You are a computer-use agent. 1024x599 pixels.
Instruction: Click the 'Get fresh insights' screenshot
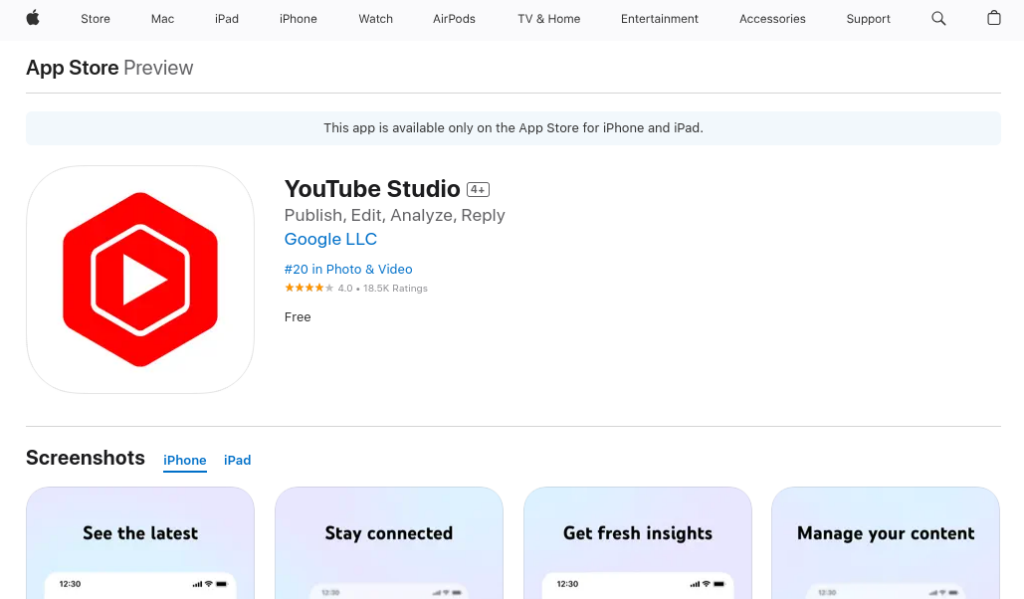[x=637, y=540]
